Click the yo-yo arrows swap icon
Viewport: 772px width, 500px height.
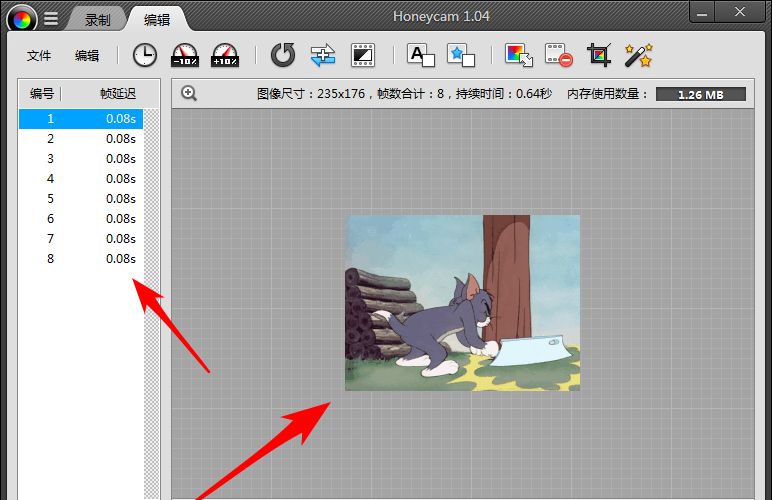pos(323,55)
